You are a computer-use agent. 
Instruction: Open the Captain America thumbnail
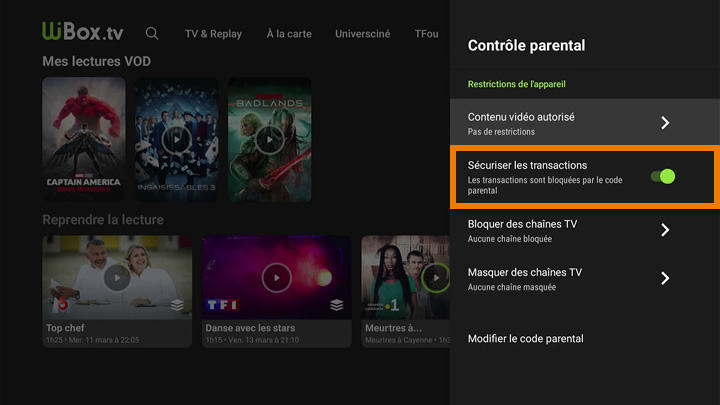[84, 138]
